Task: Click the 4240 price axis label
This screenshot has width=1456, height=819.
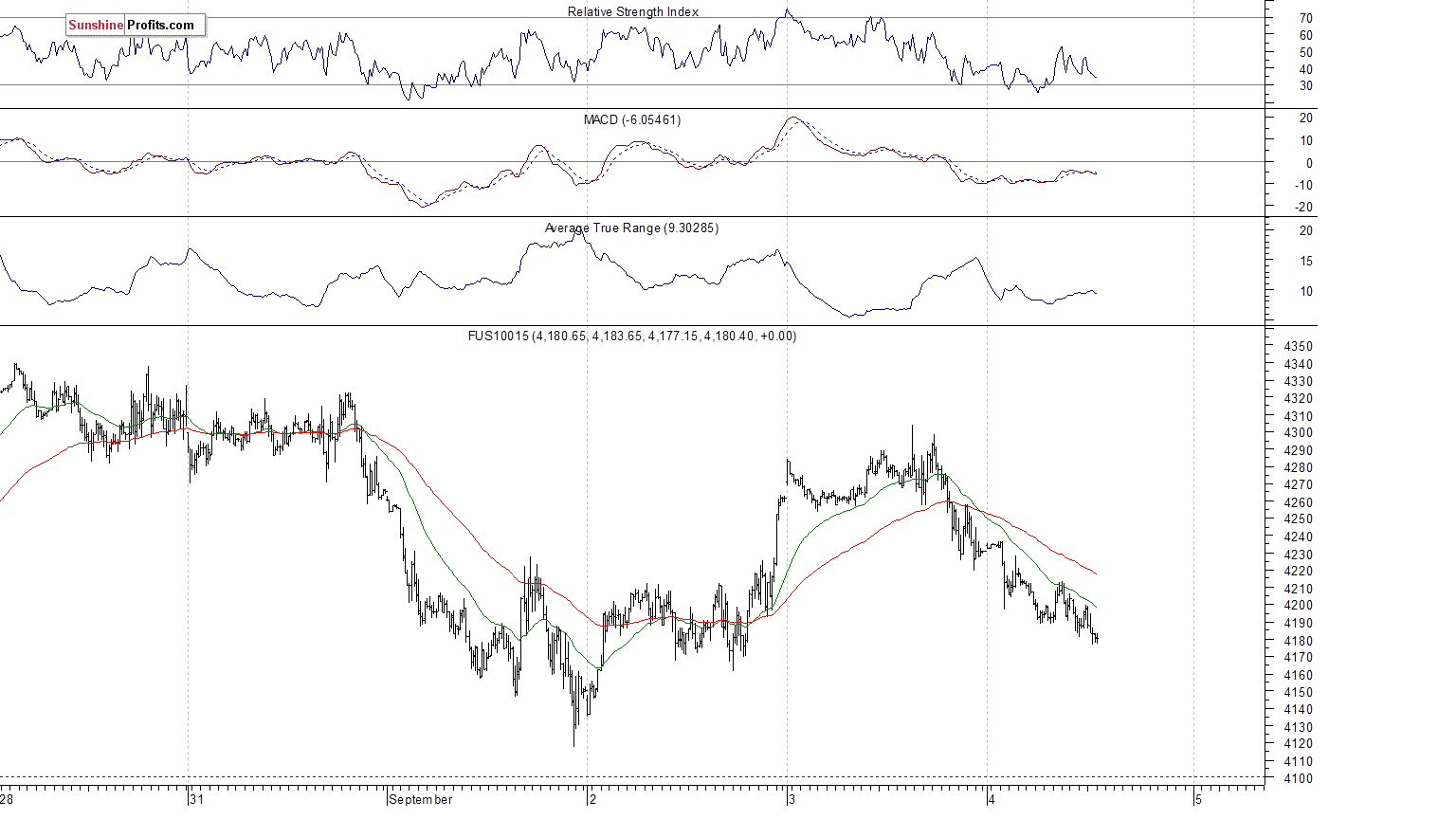Action: [x=1299, y=537]
